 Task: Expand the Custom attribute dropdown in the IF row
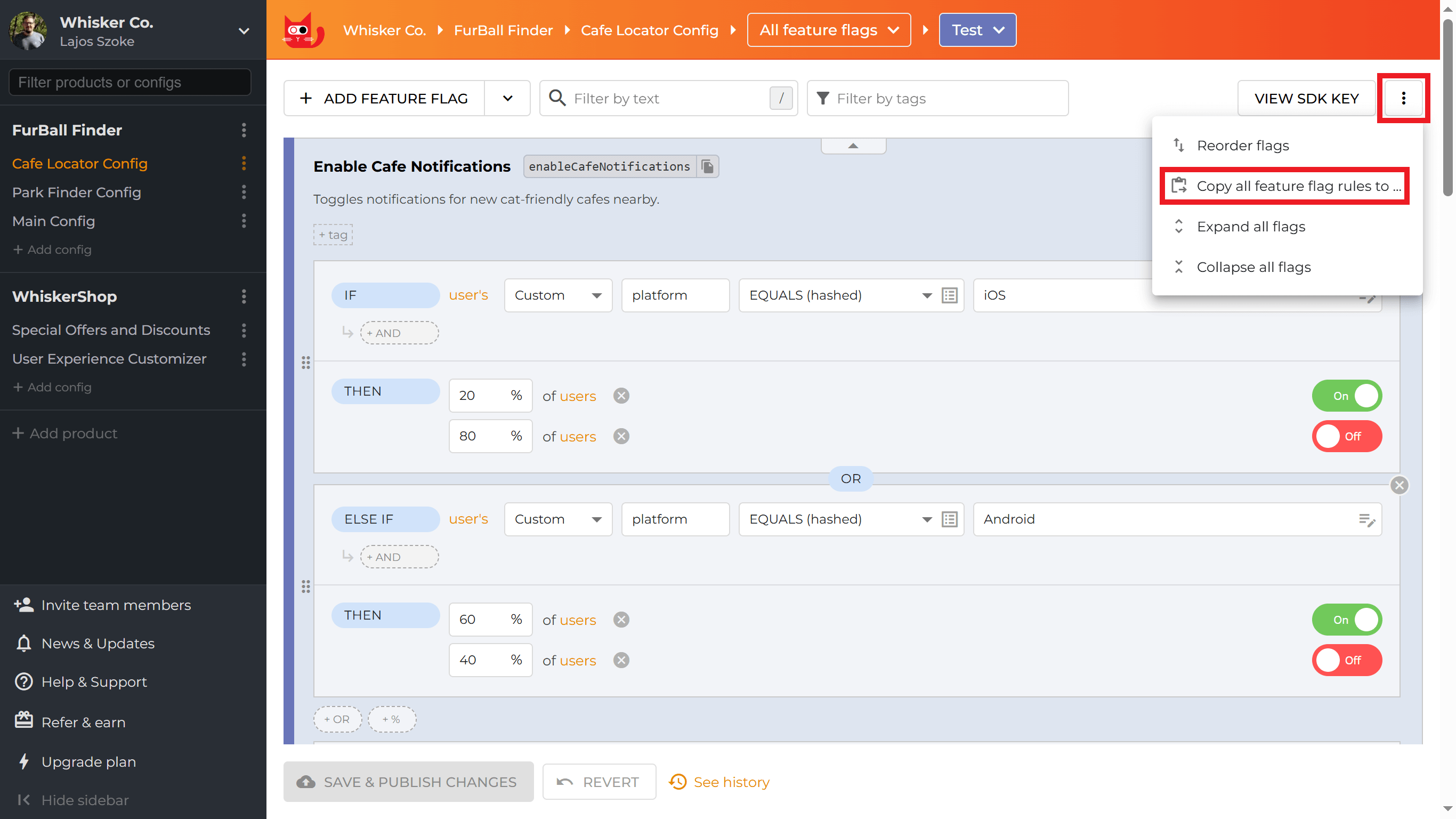(557, 295)
